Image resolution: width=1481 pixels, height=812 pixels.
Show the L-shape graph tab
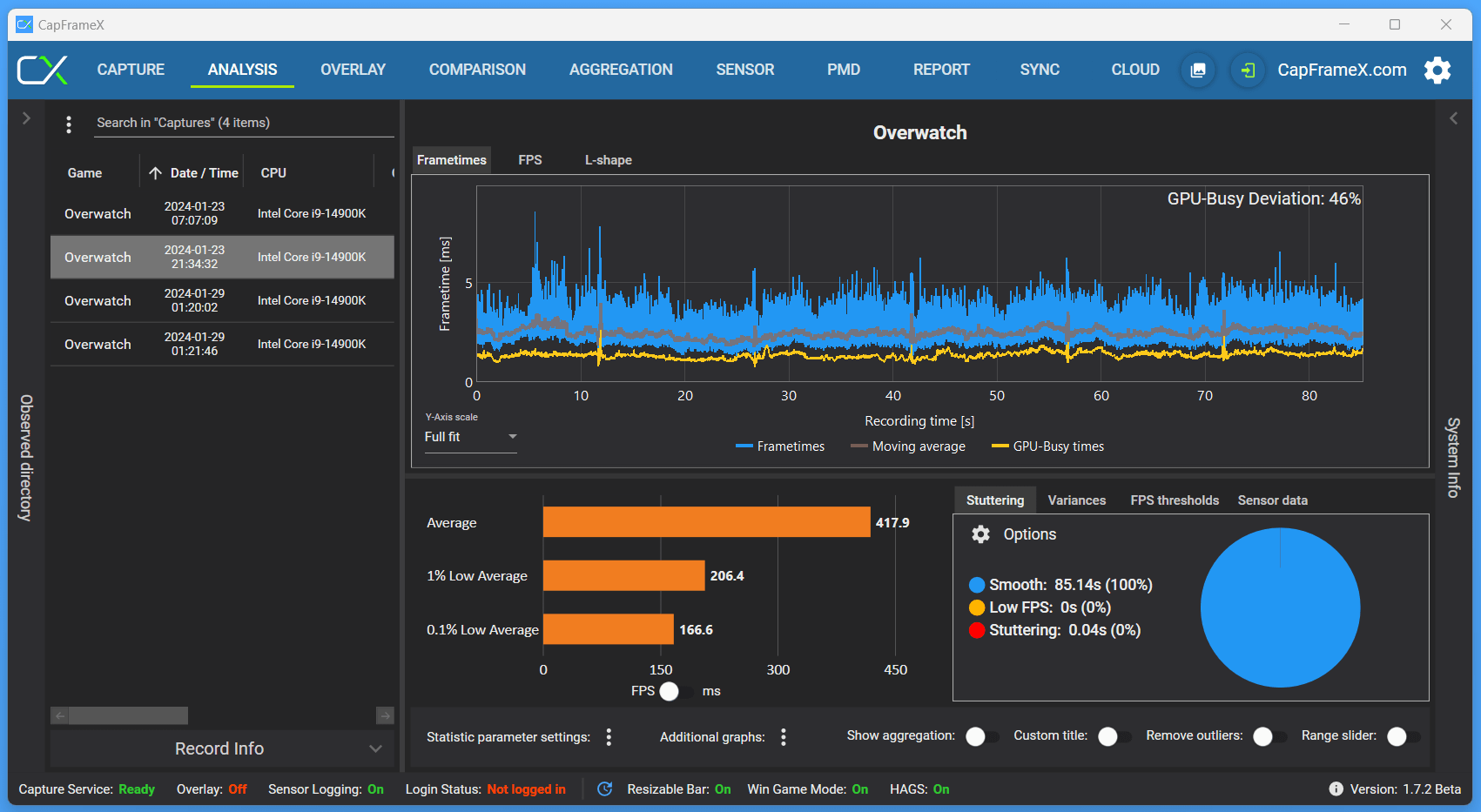[x=609, y=160]
